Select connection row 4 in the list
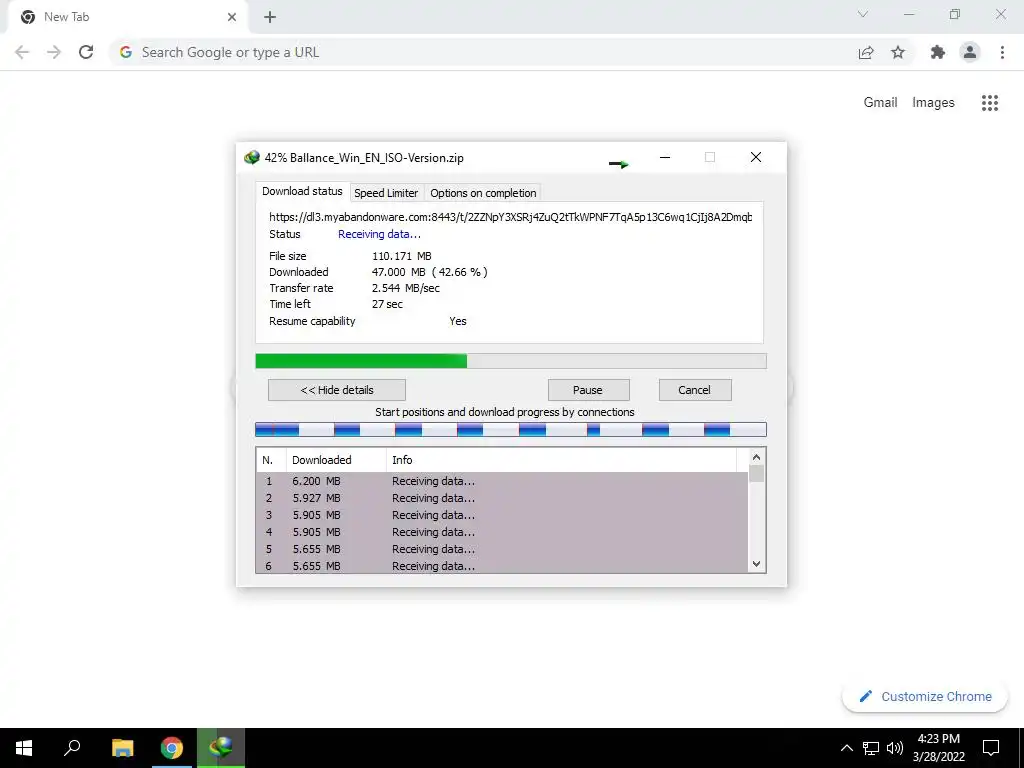Image resolution: width=1024 pixels, height=768 pixels. [x=502, y=532]
